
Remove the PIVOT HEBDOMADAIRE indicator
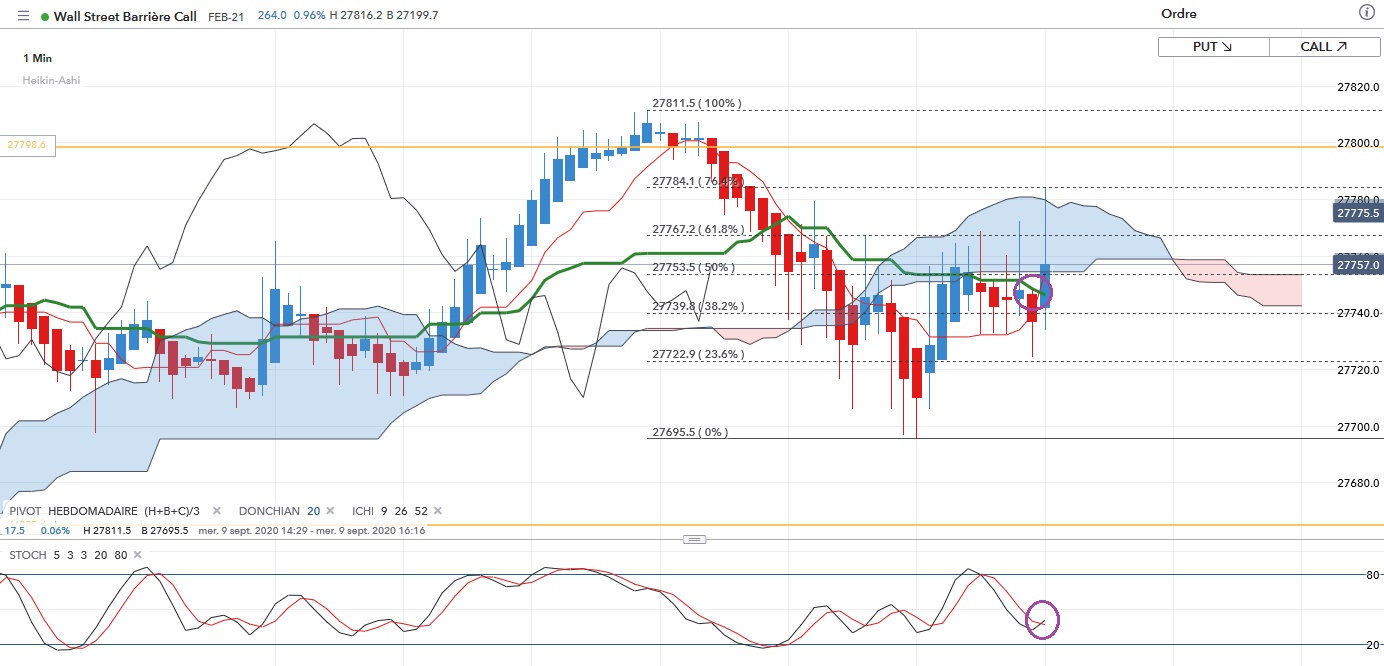click(217, 511)
